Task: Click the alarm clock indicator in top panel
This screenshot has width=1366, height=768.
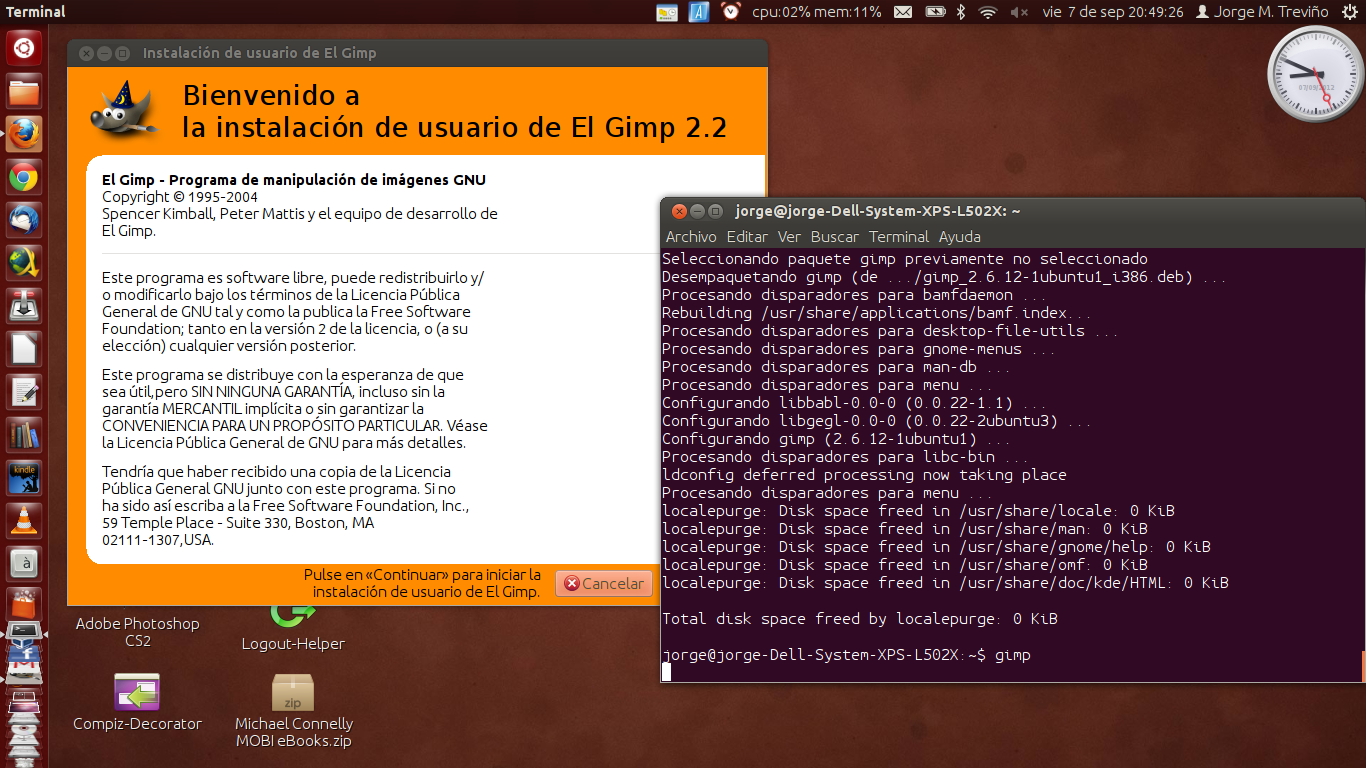Action: point(731,12)
